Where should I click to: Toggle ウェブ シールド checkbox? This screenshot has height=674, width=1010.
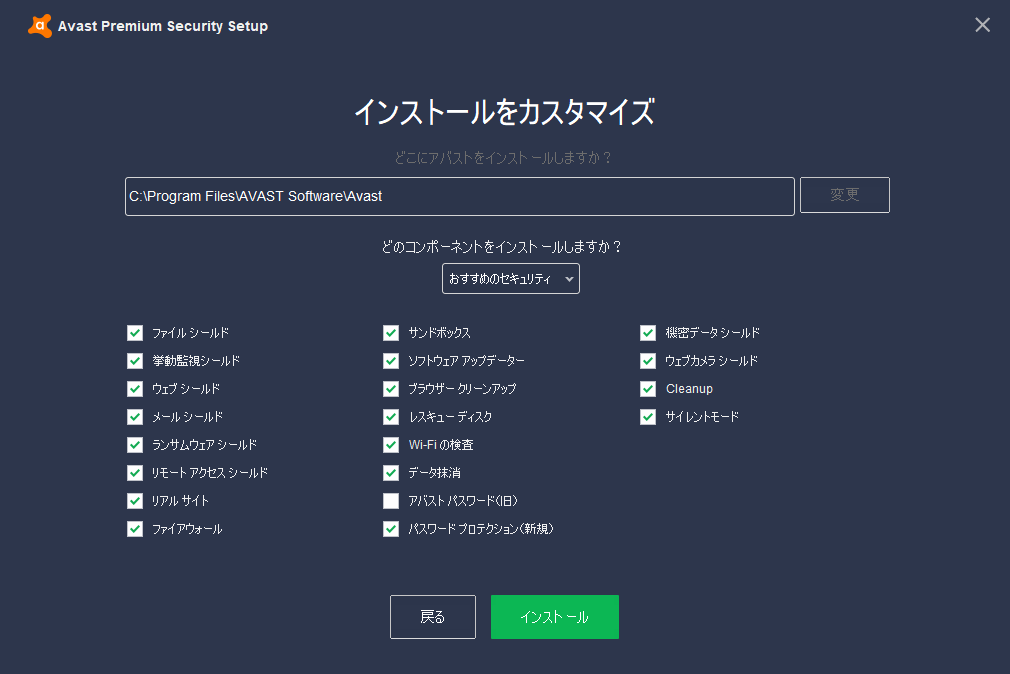(135, 389)
